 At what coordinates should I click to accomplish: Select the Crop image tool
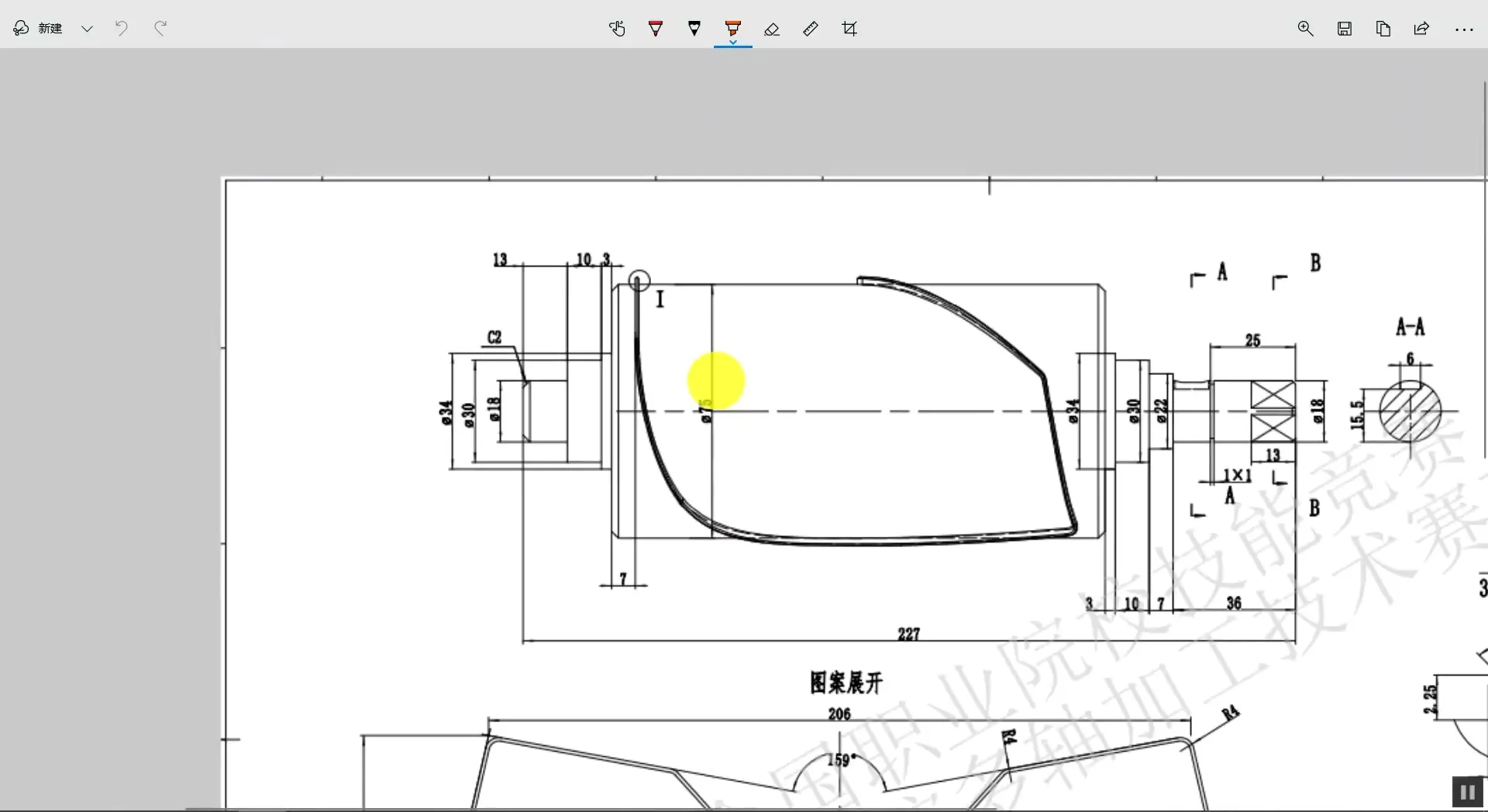[849, 29]
